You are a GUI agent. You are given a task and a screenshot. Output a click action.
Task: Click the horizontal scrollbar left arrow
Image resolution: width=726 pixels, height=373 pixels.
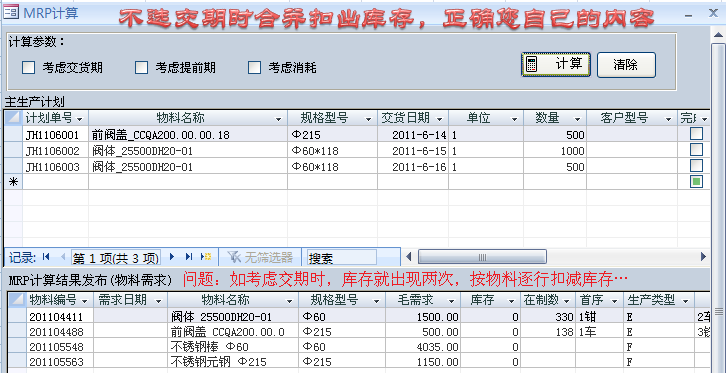pos(408,257)
